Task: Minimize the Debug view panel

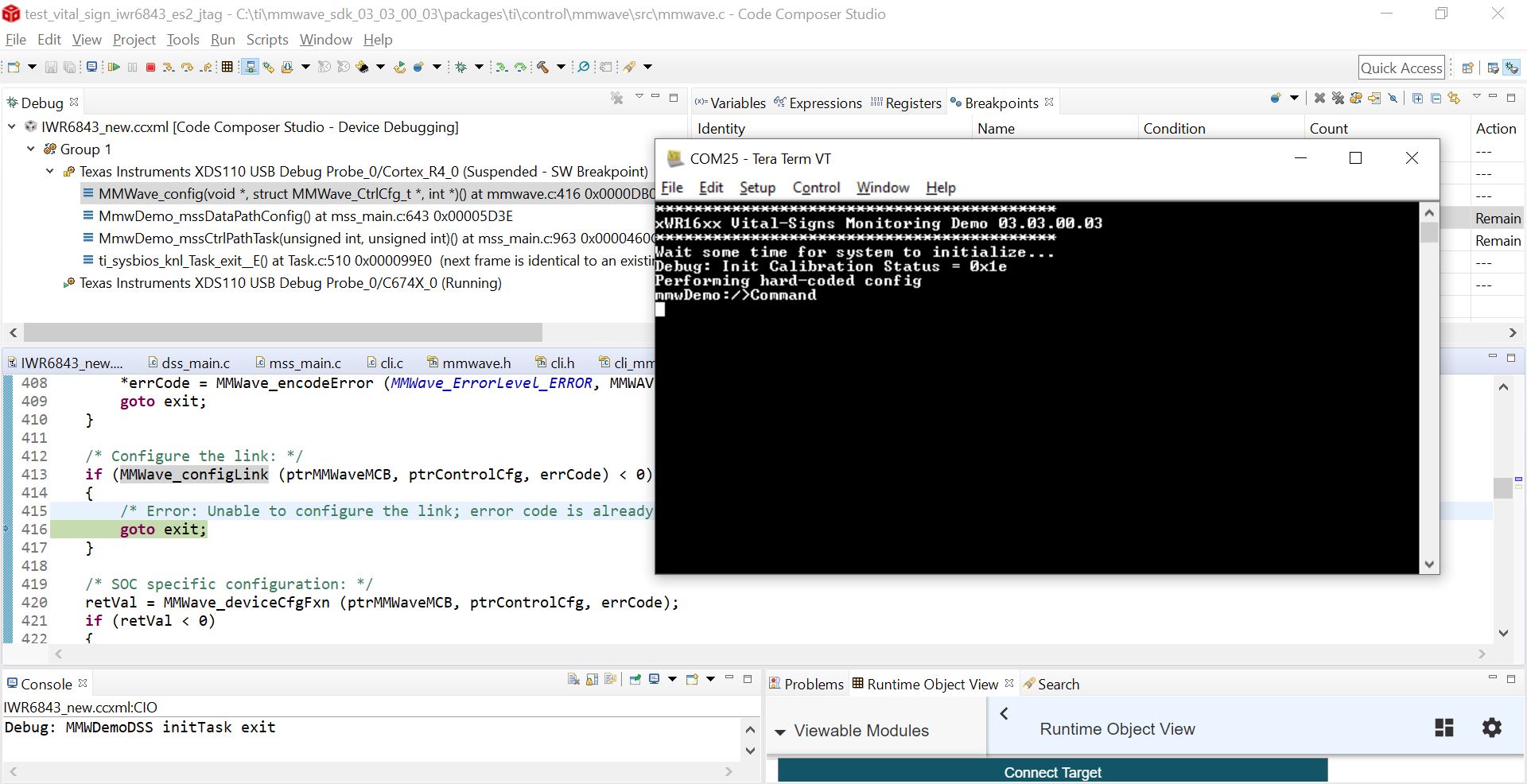Action: point(655,96)
